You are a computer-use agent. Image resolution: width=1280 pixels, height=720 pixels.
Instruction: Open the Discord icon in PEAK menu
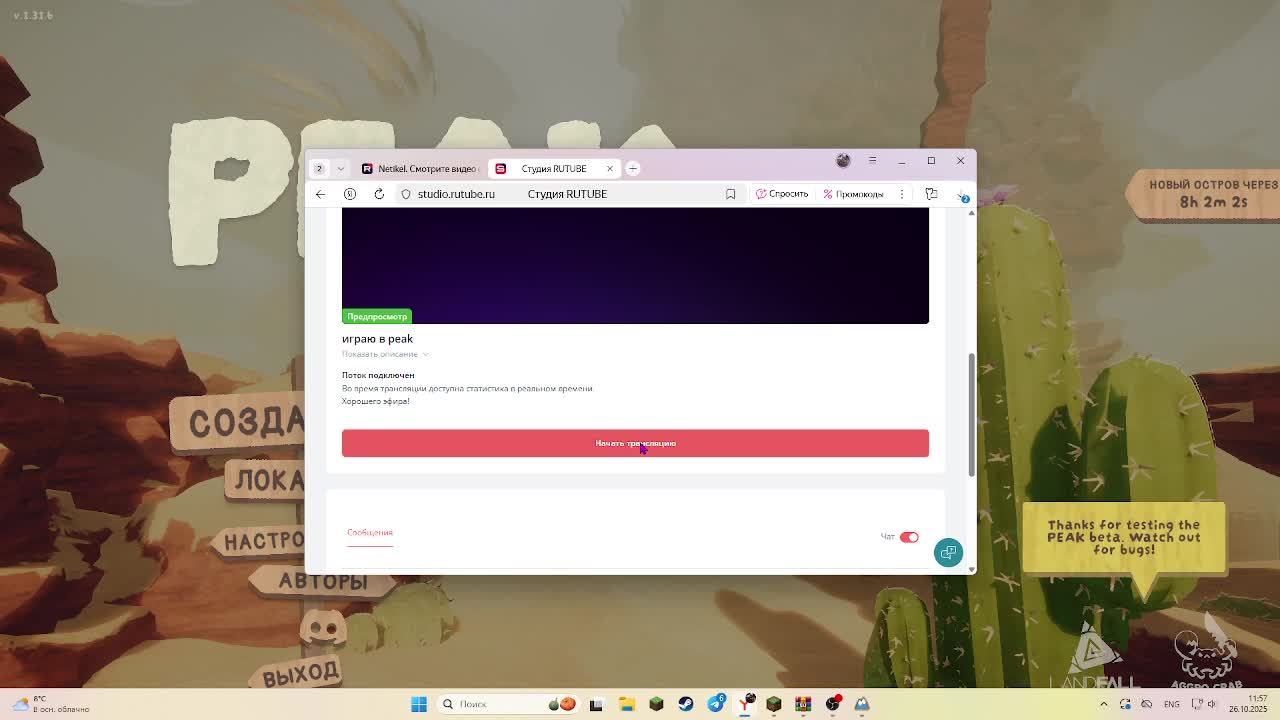(x=323, y=627)
